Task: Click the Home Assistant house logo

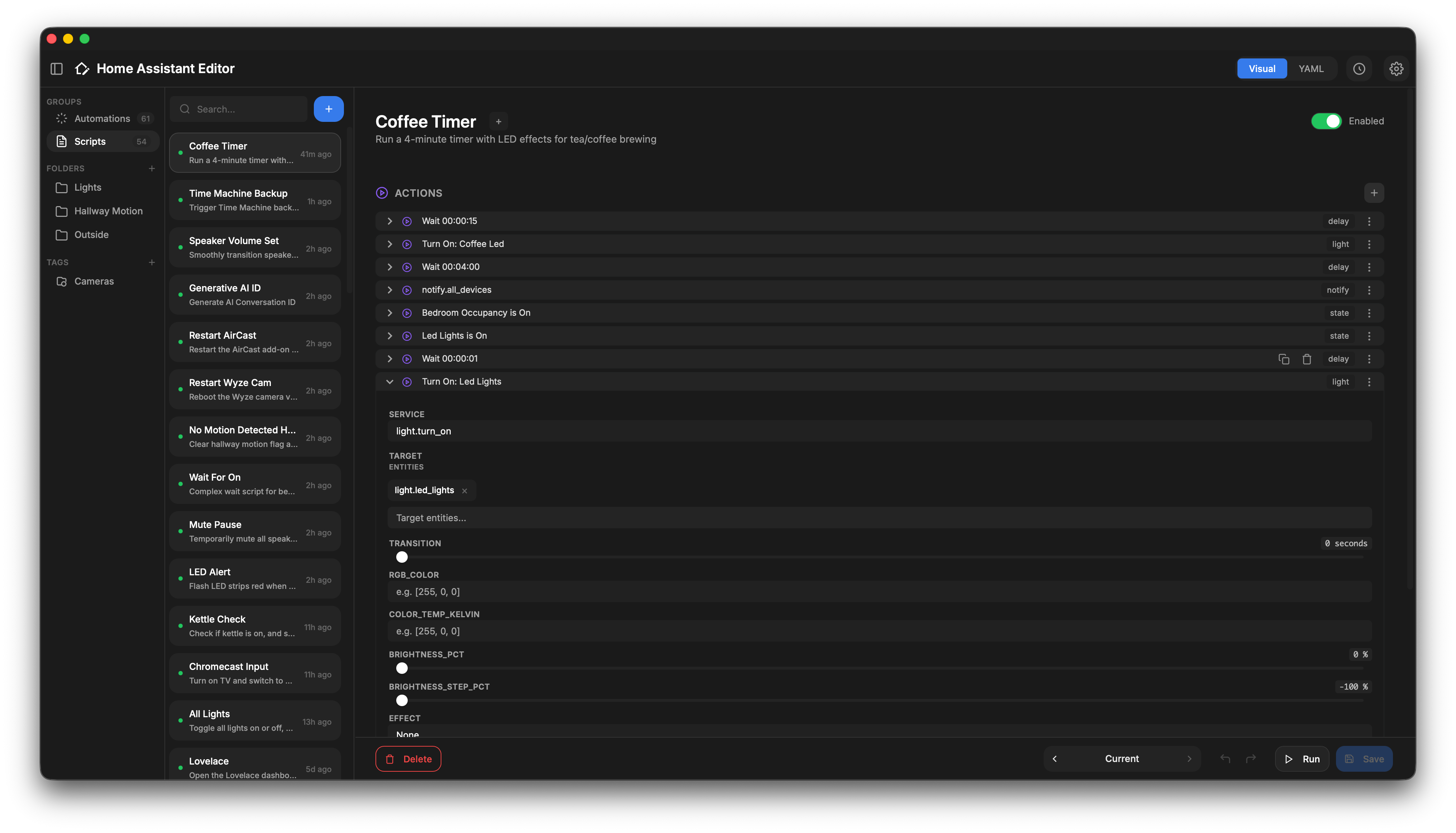Action: point(82,69)
